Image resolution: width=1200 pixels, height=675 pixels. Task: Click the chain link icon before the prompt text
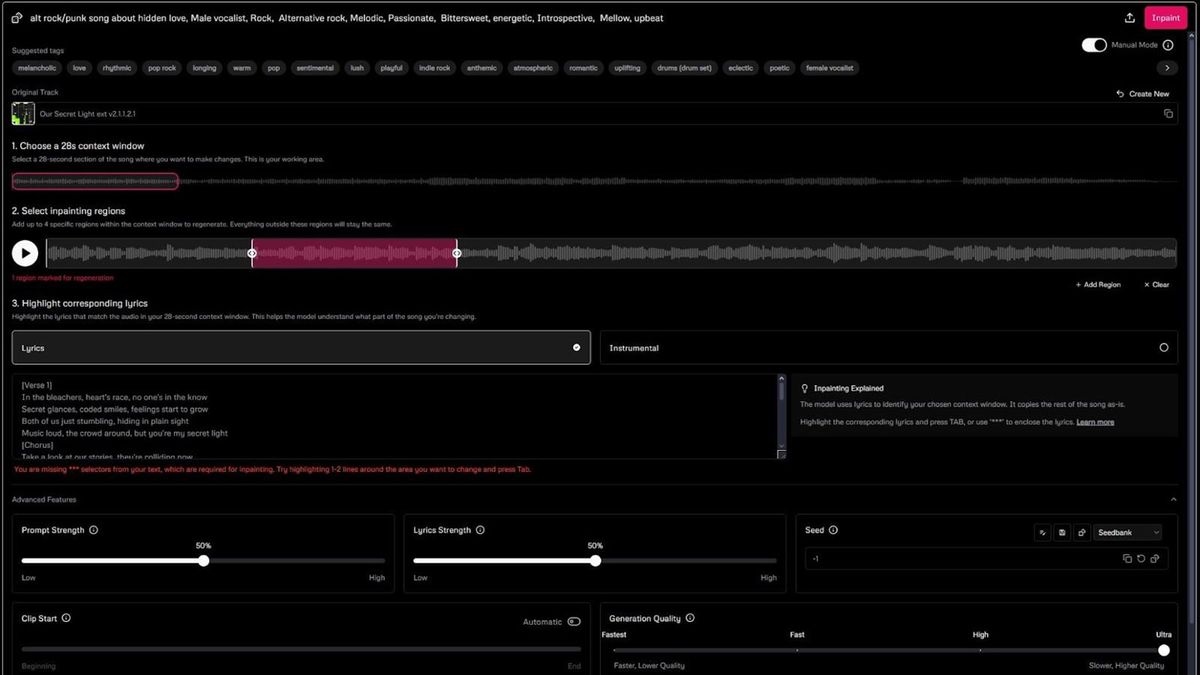click(14, 17)
